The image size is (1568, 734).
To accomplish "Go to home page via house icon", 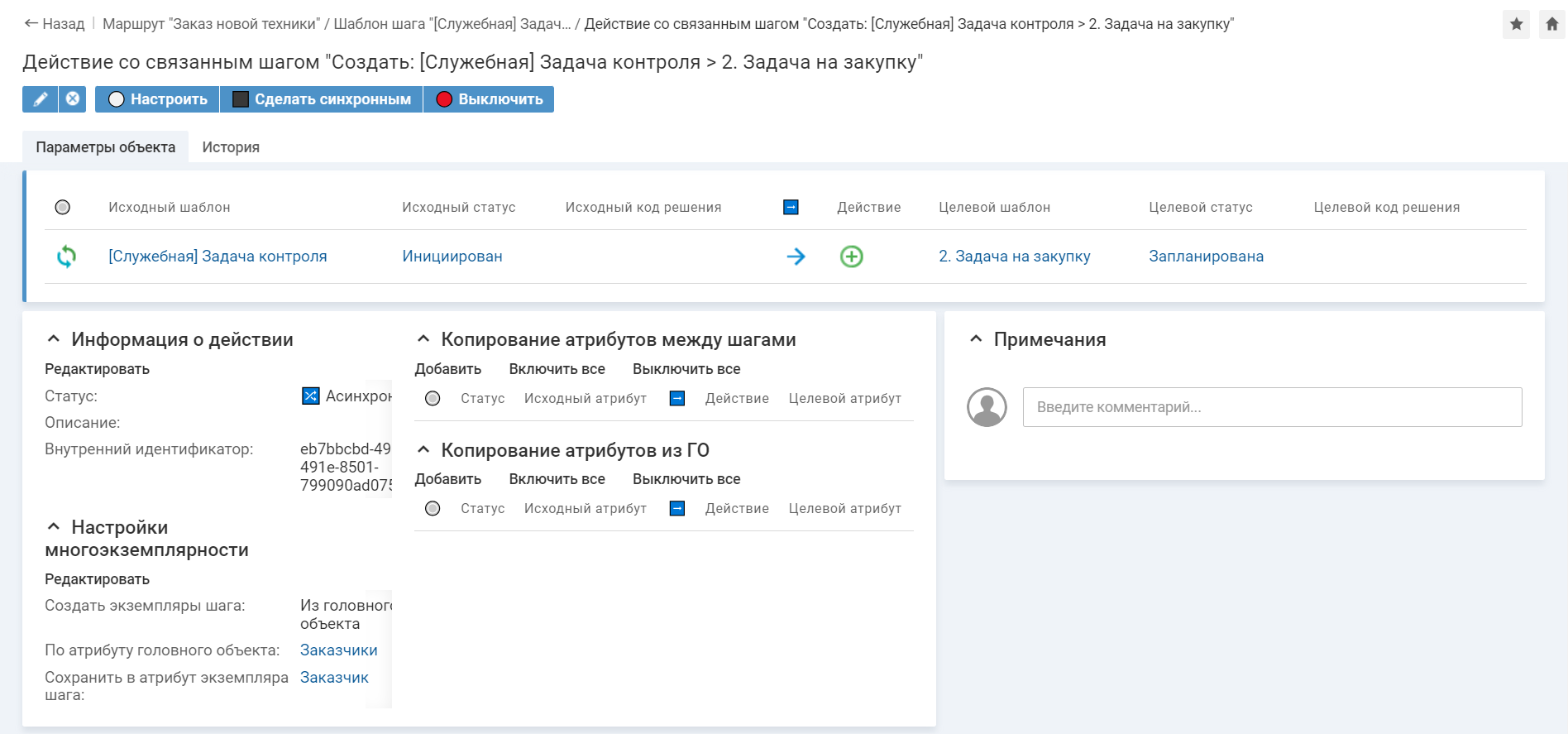I will point(1551,24).
